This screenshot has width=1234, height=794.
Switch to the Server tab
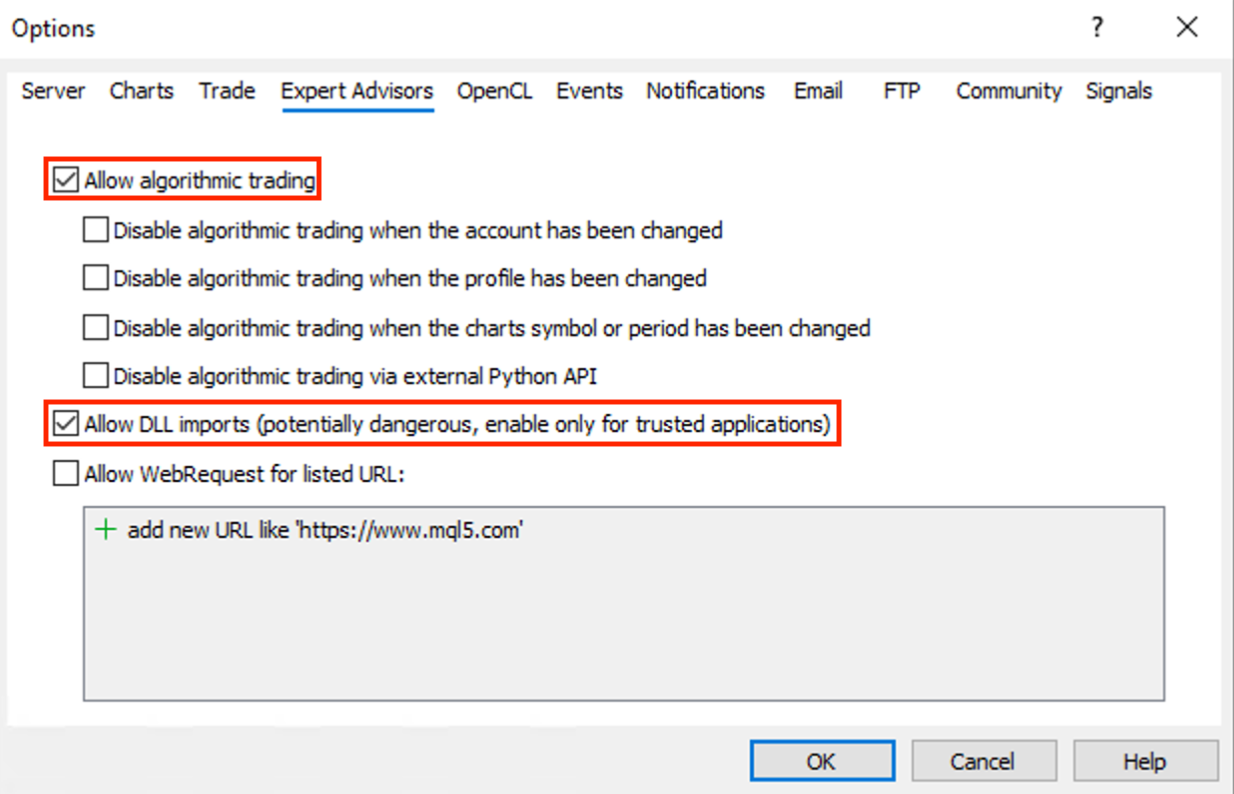53,91
